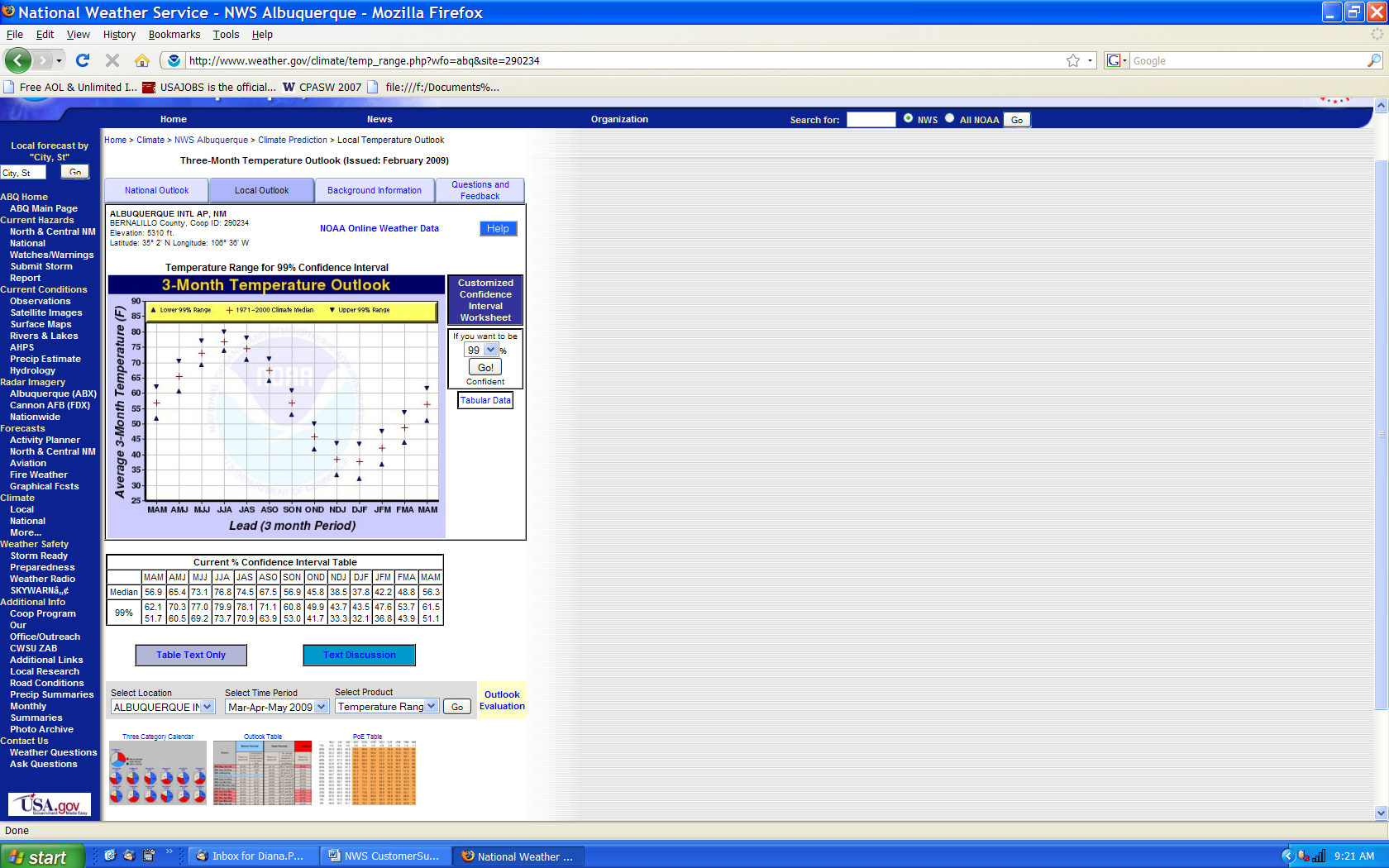
Task: Open the CPASW 2007 bookmark
Action: click(322, 87)
